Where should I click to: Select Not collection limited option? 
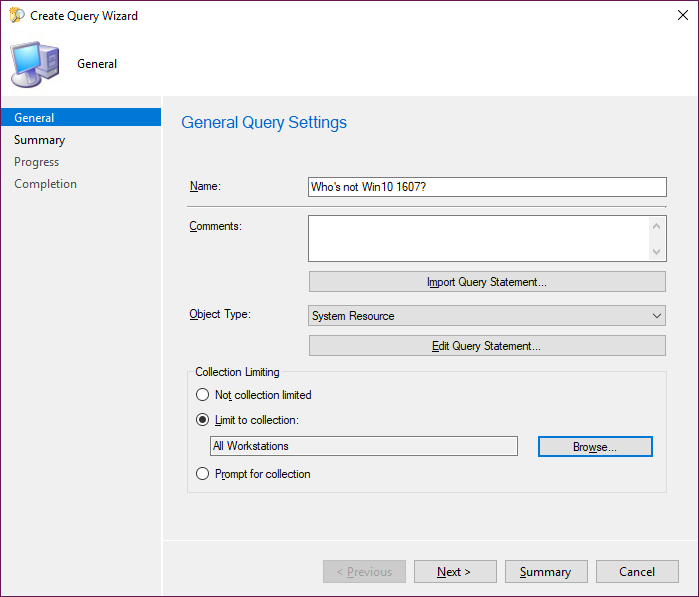(203, 395)
